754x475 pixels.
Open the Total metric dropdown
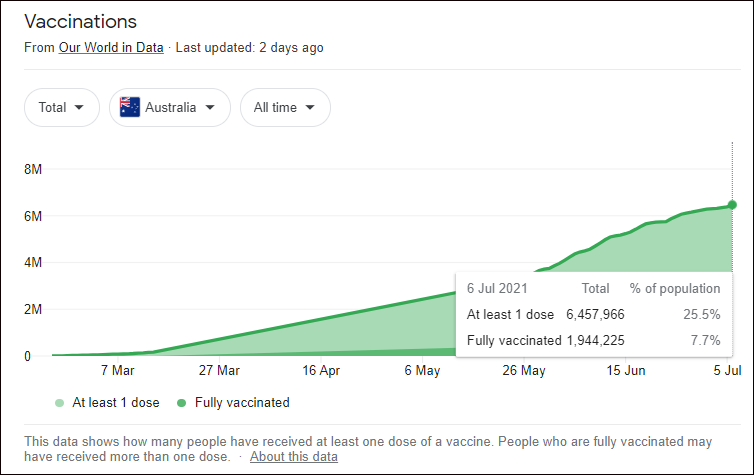[x=61, y=108]
